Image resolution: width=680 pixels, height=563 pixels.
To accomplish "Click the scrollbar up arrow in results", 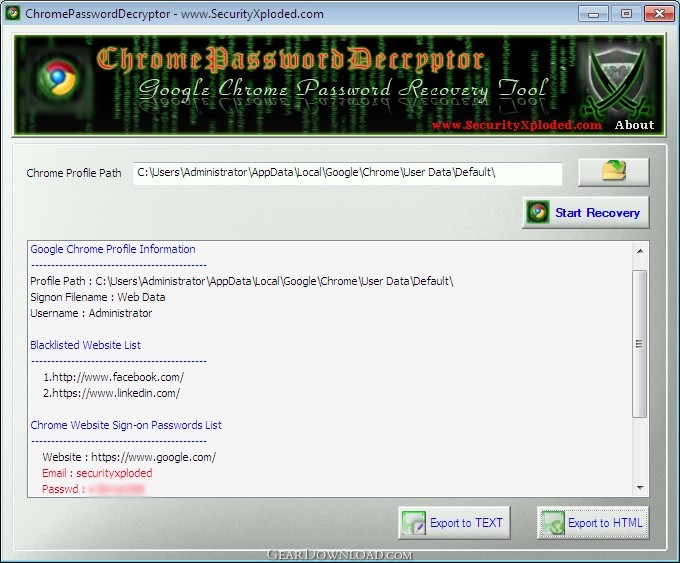I will point(640,251).
